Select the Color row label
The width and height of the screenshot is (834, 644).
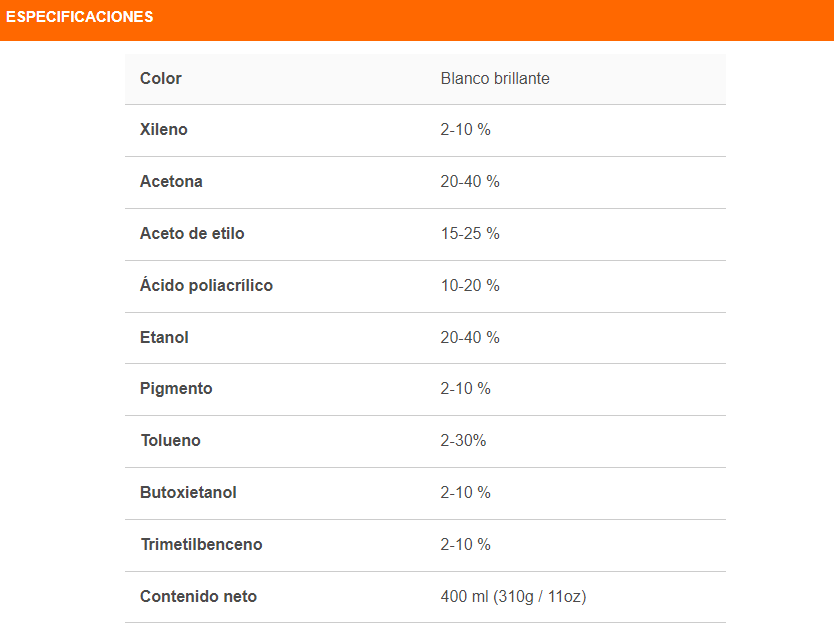161,78
